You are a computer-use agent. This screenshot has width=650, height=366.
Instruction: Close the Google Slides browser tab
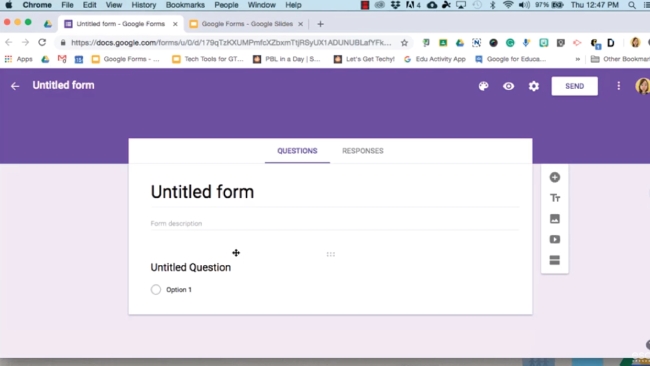pos(301,24)
